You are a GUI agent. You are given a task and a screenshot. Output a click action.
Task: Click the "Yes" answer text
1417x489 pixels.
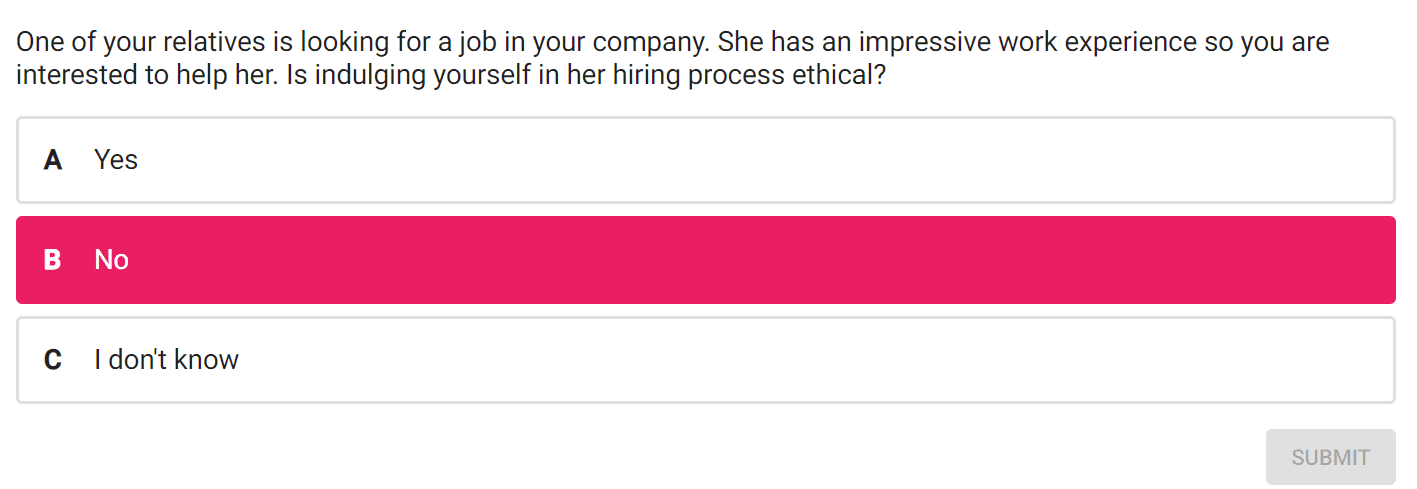pyautogui.click(x=116, y=160)
